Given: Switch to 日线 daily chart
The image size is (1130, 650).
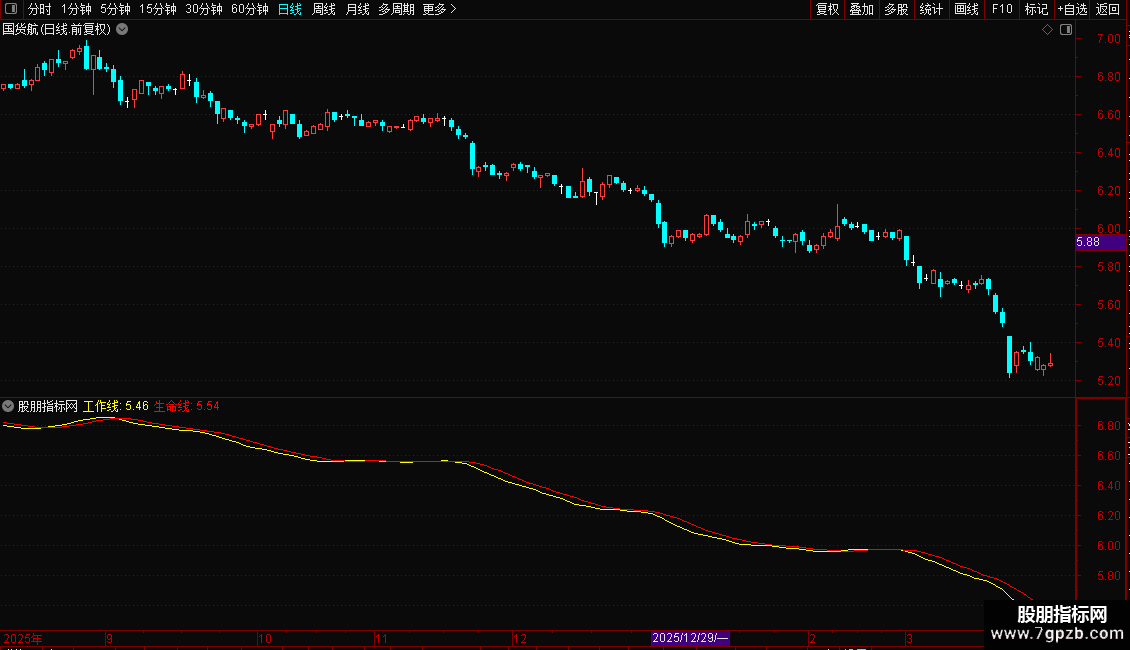Looking at the screenshot, I should (290, 9).
